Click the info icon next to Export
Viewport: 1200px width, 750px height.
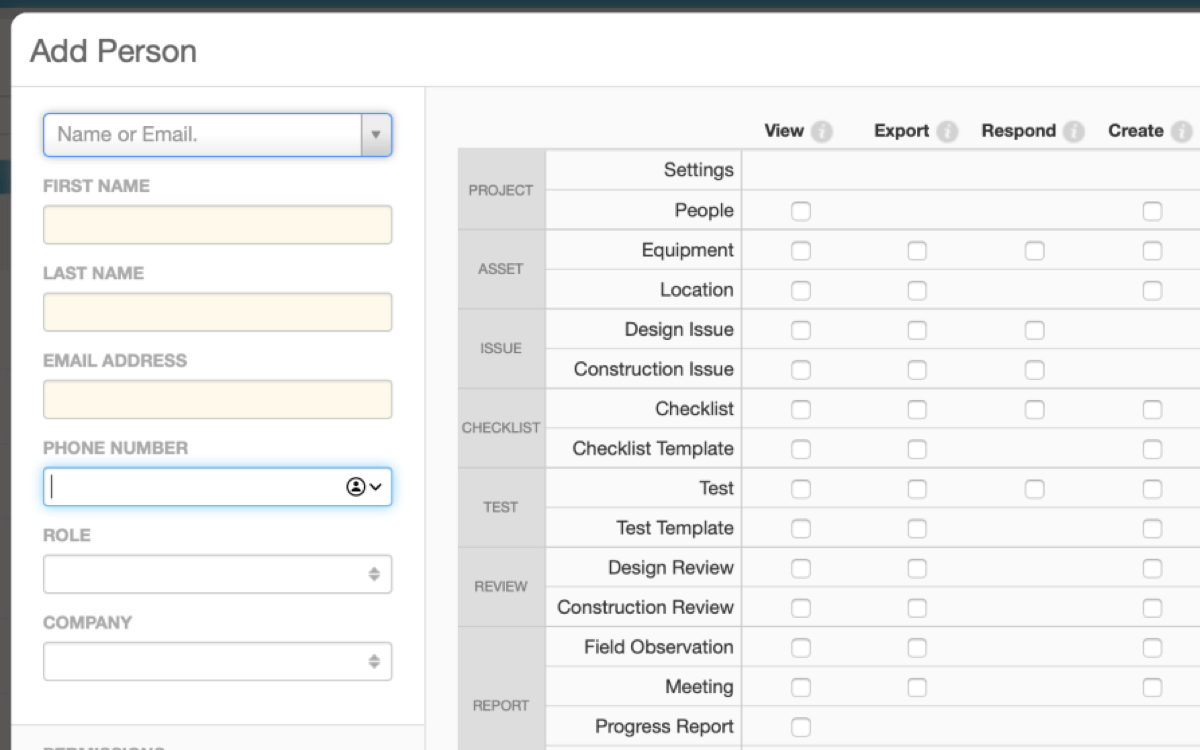tap(947, 131)
